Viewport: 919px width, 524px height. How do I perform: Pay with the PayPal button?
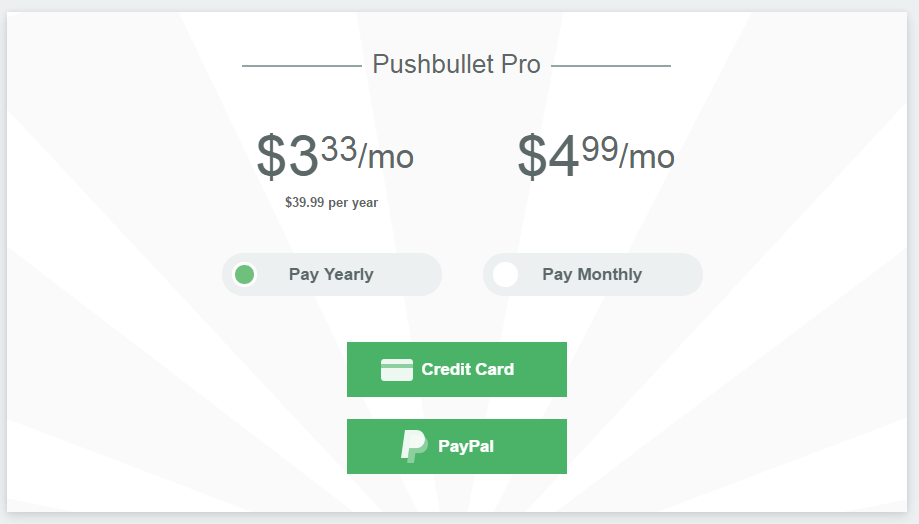click(x=457, y=446)
